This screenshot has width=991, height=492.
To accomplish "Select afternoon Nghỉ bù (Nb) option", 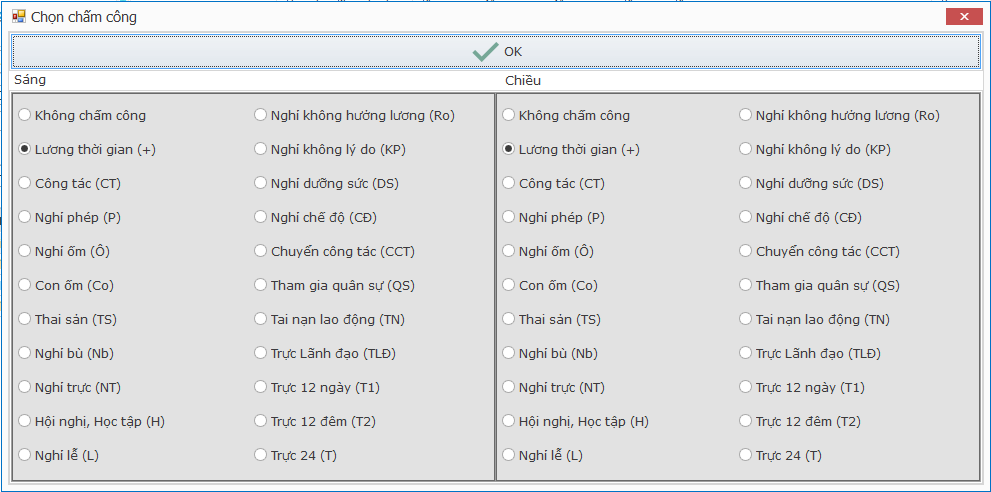I will click(550, 353).
